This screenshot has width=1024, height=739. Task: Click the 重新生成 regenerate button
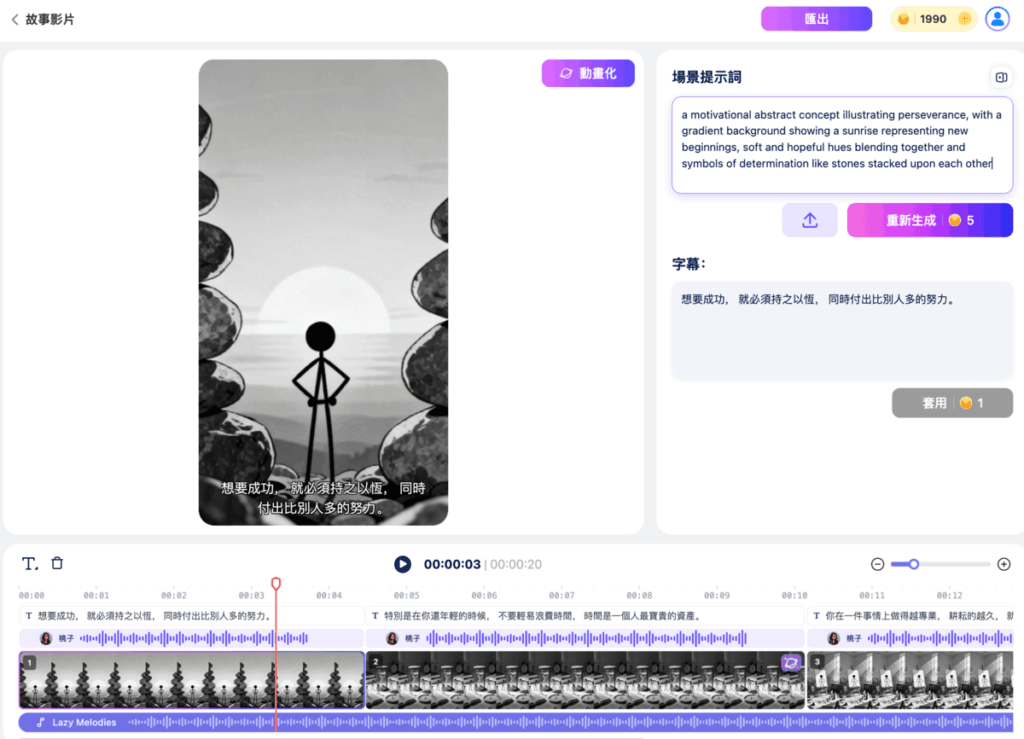click(930, 220)
